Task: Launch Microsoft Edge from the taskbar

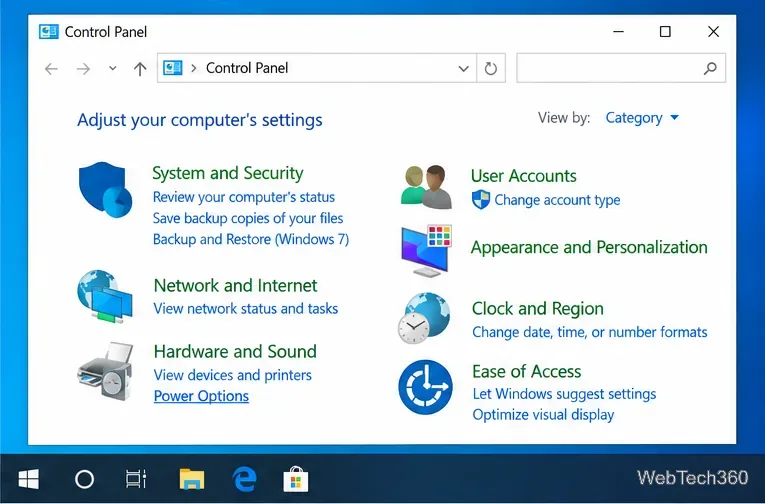Action: [x=244, y=479]
